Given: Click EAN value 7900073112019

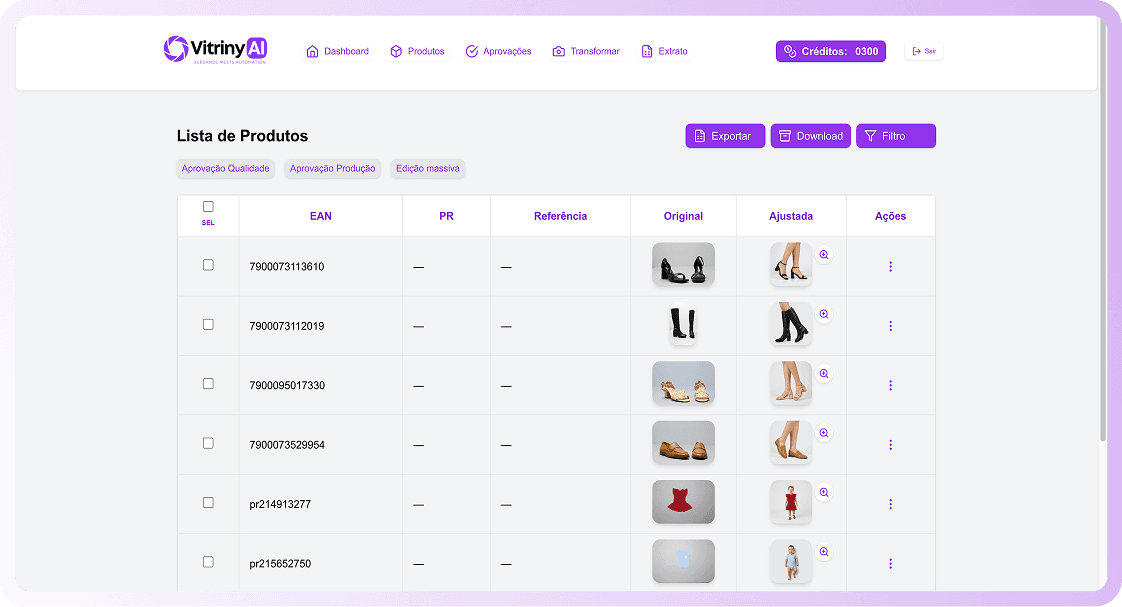Looking at the screenshot, I should (287, 326).
